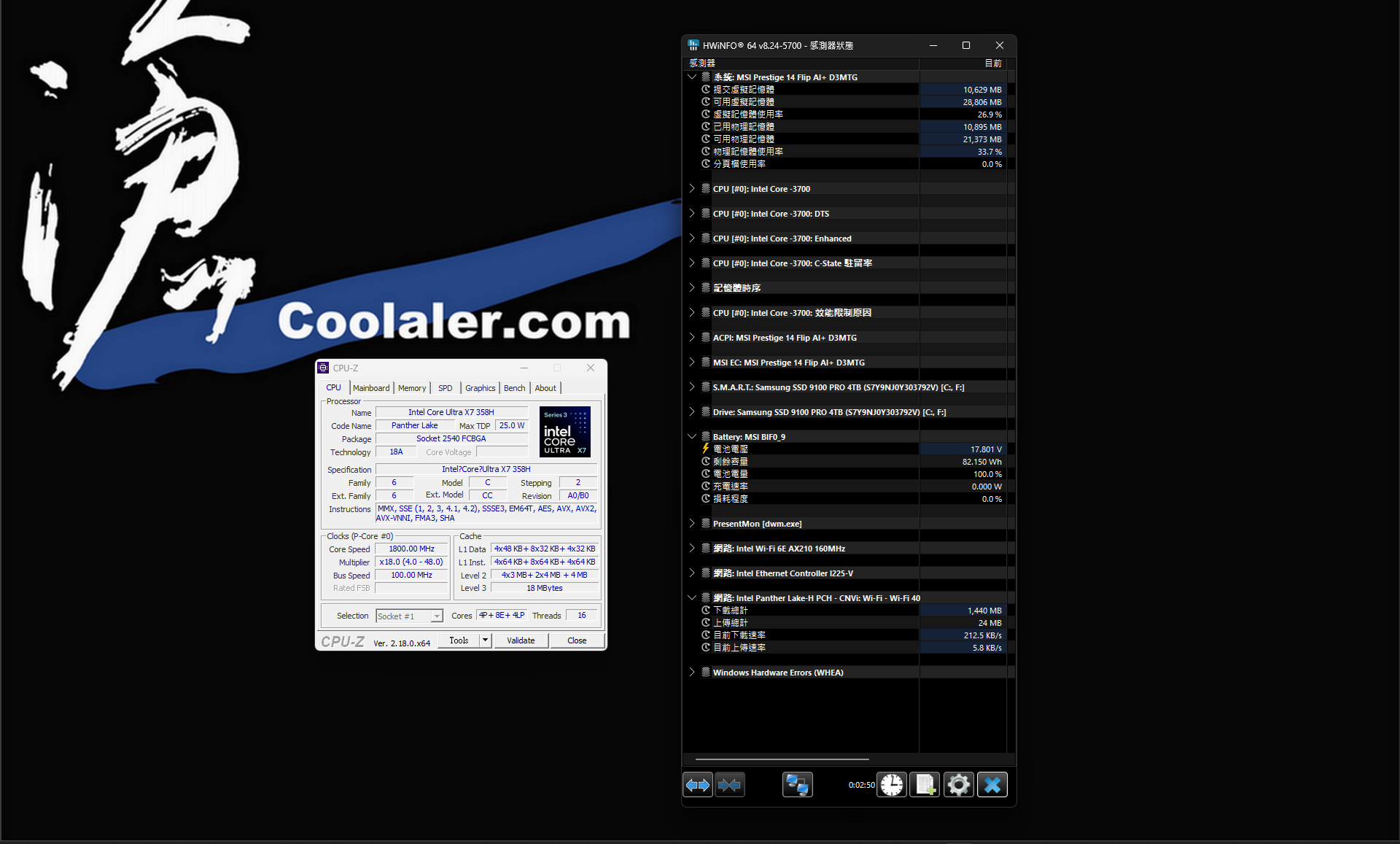The width and height of the screenshot is (1400, 844).
Task: Expand the Windows Hardware Errors (WHEA) group
Action: coord(692,673)
